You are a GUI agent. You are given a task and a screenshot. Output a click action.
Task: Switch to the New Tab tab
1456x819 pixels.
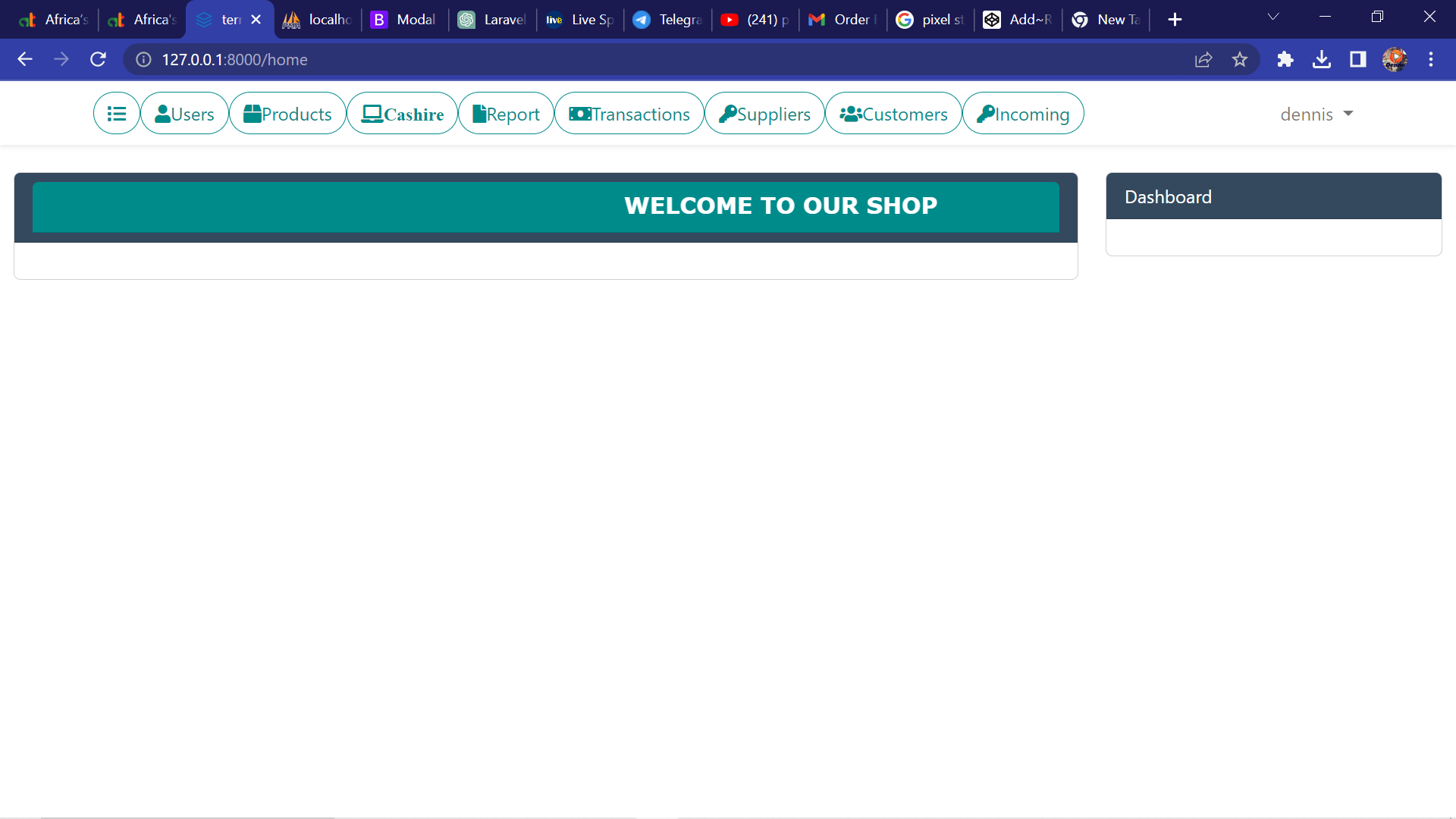(1106, 20)
